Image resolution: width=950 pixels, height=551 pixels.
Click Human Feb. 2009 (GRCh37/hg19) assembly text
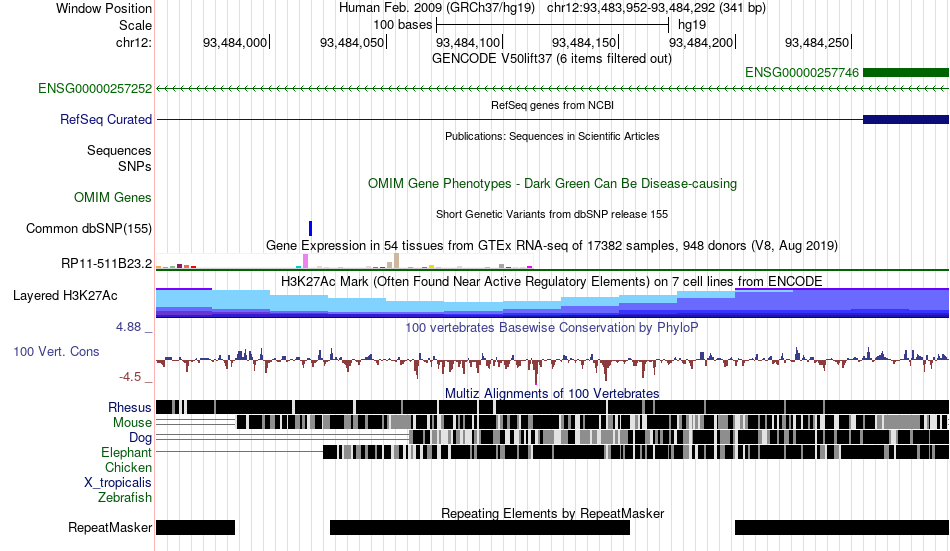point(437,8)
